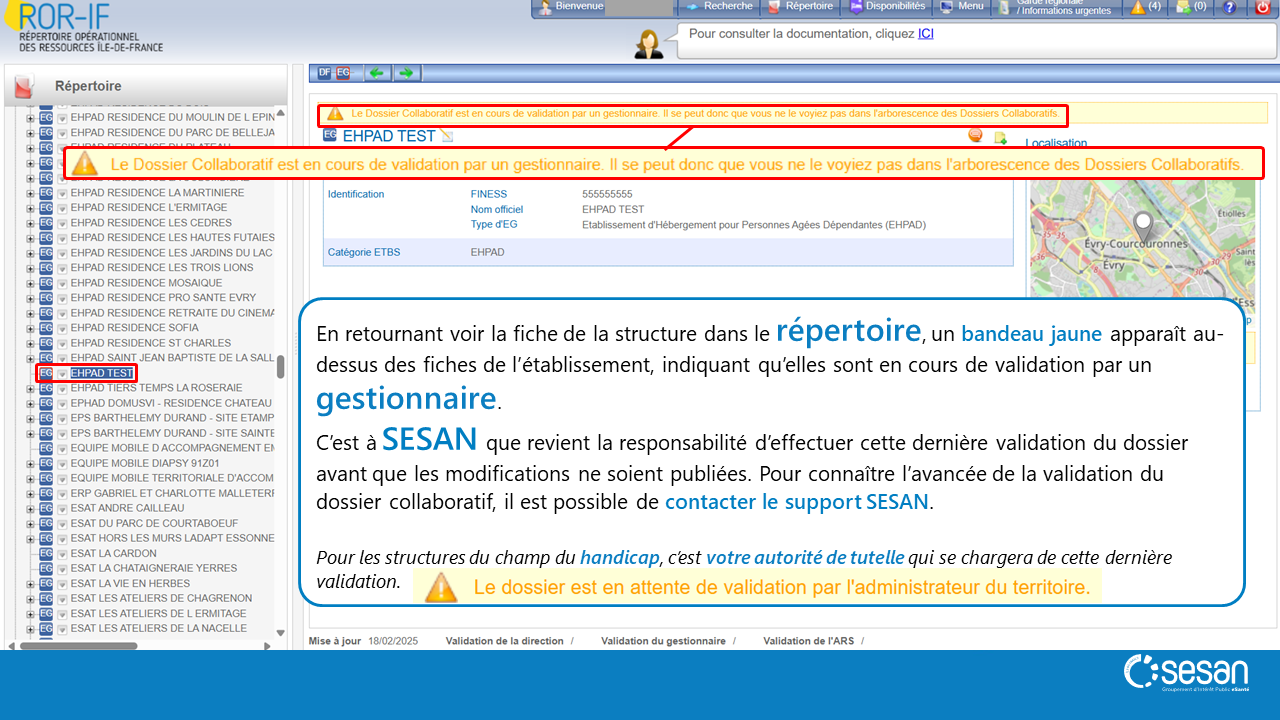Expand EHPAD RESIDENCE MOSAIQUE node
Image resolution: width=1280 pixels, height=720 pixels.
31,283
